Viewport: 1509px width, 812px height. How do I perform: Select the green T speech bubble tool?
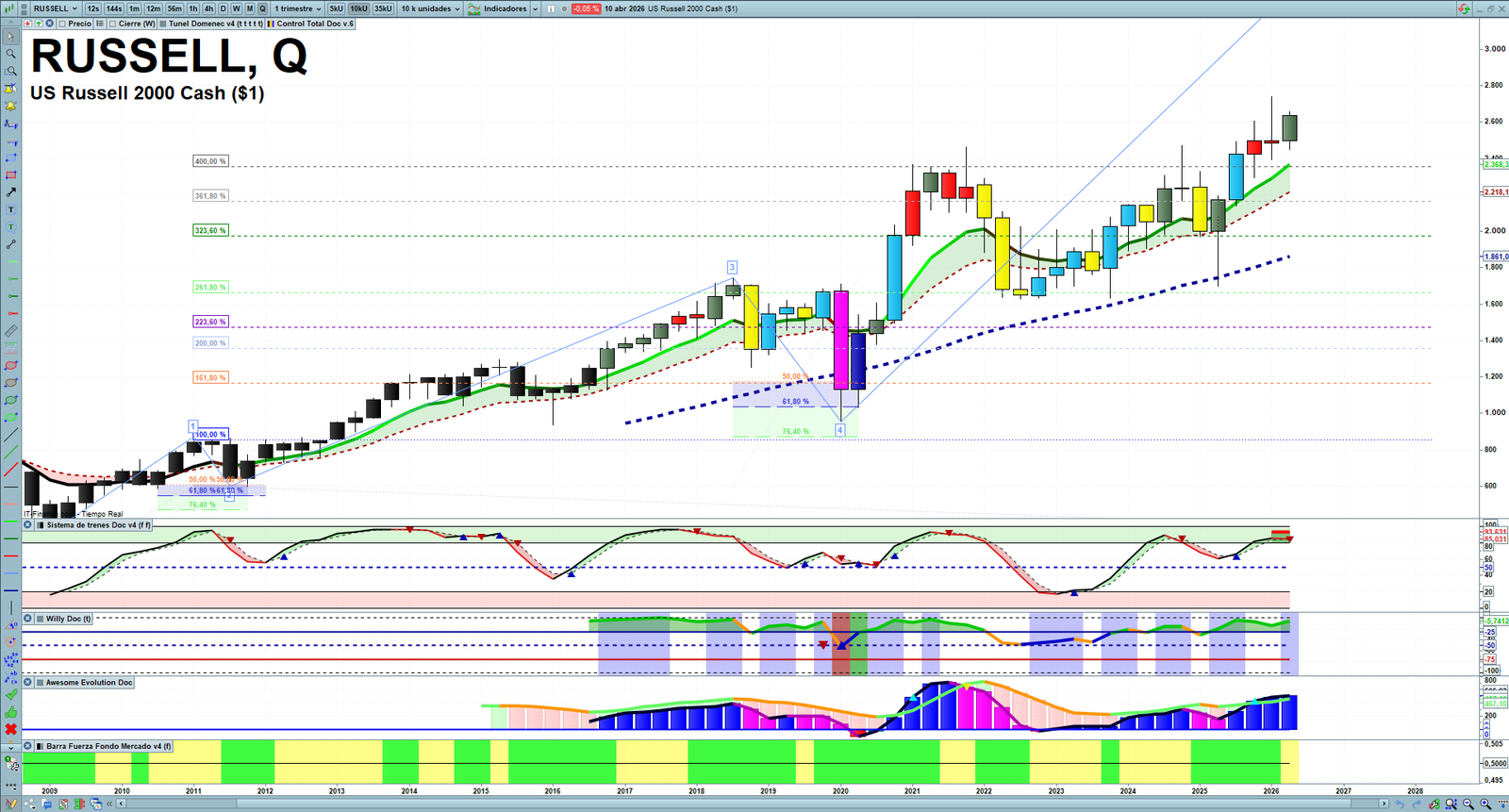coord(10,227)
